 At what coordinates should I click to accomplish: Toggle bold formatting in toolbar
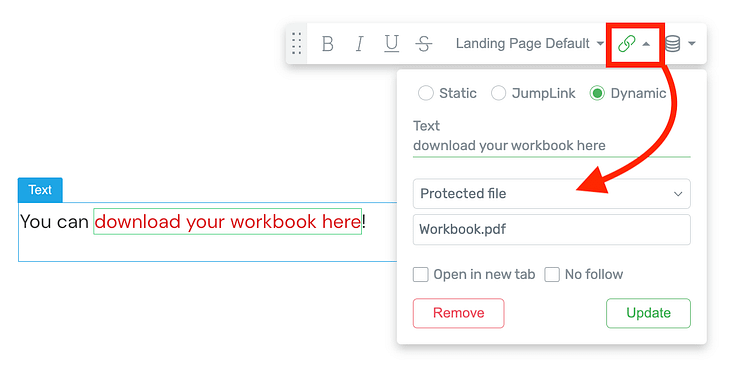coord(328,44)
